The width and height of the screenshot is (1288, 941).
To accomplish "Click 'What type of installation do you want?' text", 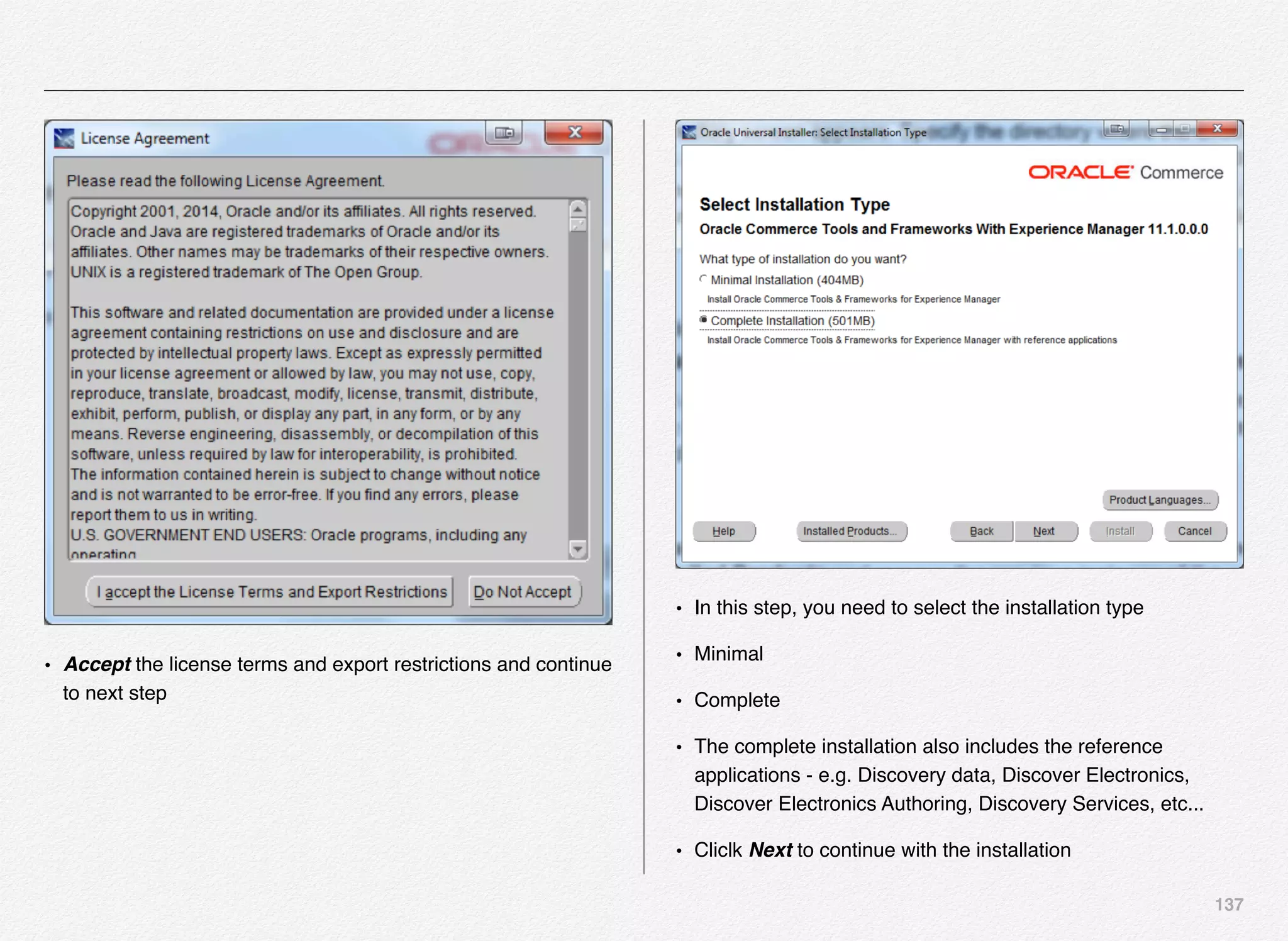I will (802, 259).
